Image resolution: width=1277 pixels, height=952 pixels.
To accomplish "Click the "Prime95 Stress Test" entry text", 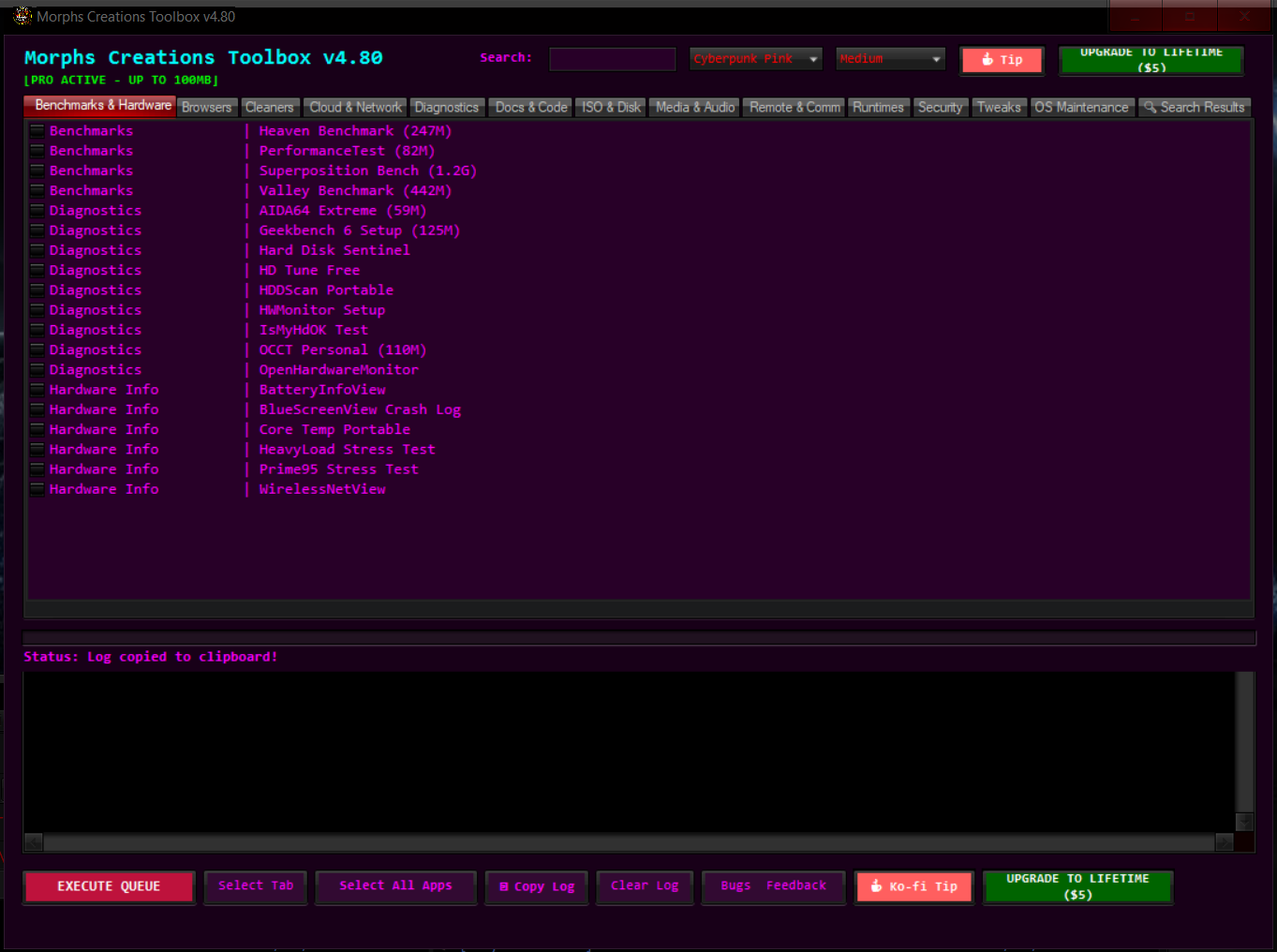I will [339, 469].
